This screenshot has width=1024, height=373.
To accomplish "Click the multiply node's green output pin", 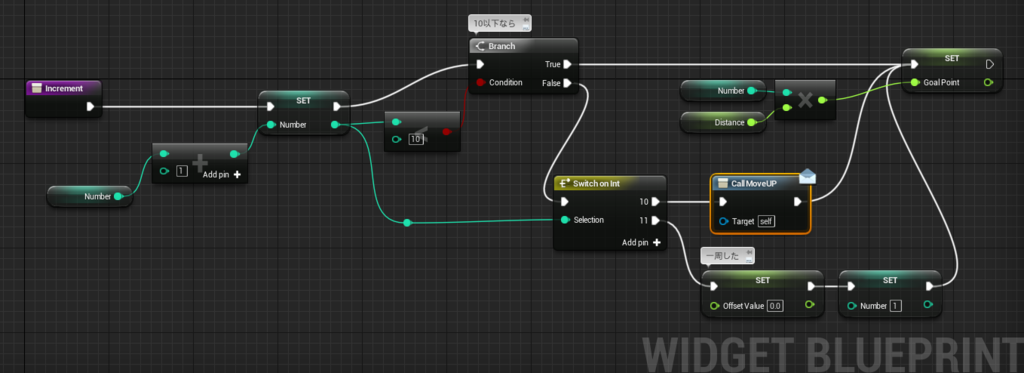I will coord(822,101).
